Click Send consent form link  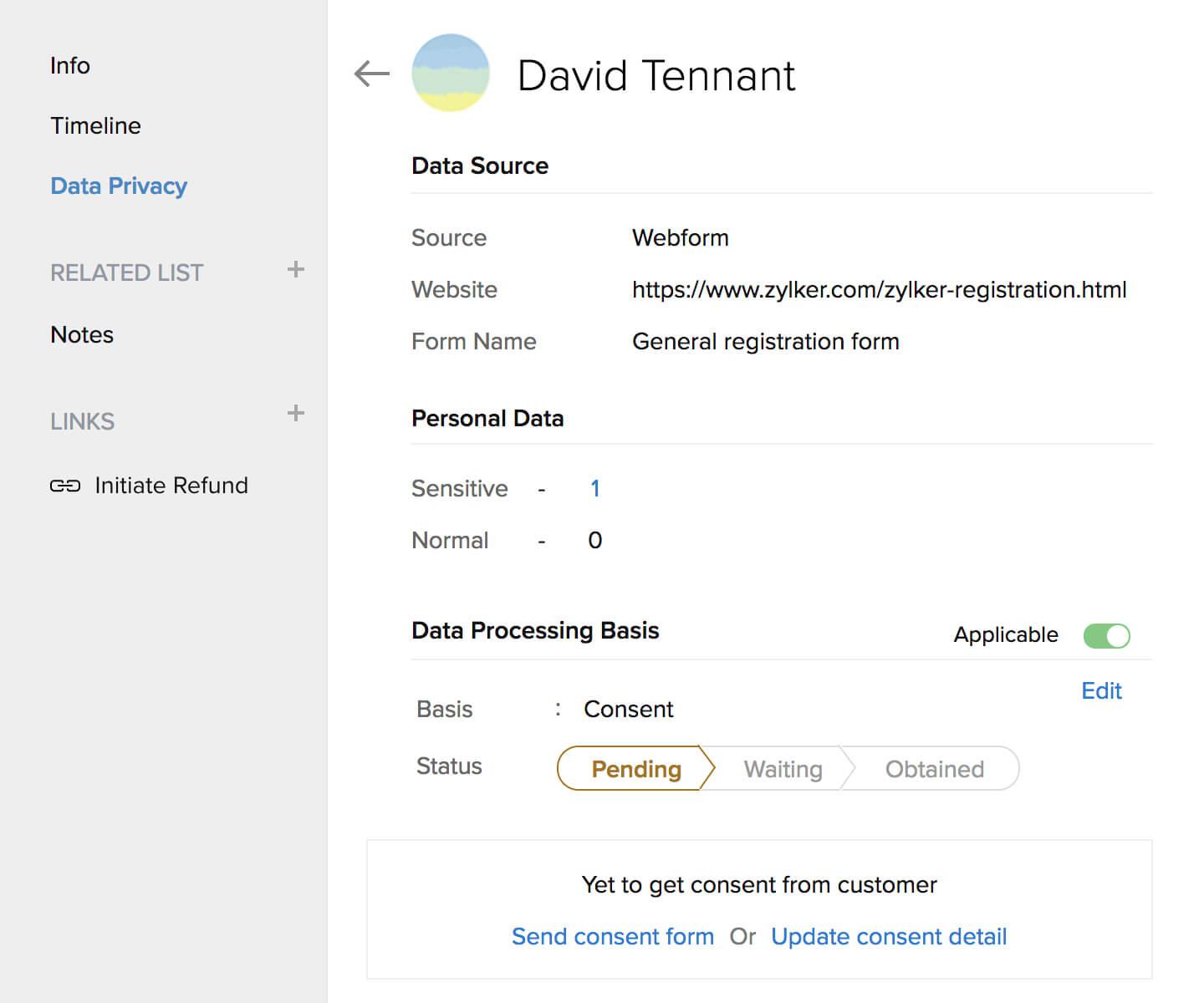click(x=612, y=936)
